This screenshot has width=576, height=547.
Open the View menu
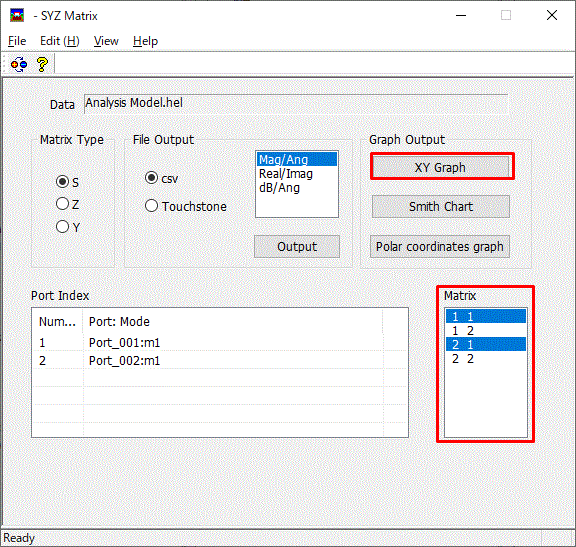pos(106,41)
